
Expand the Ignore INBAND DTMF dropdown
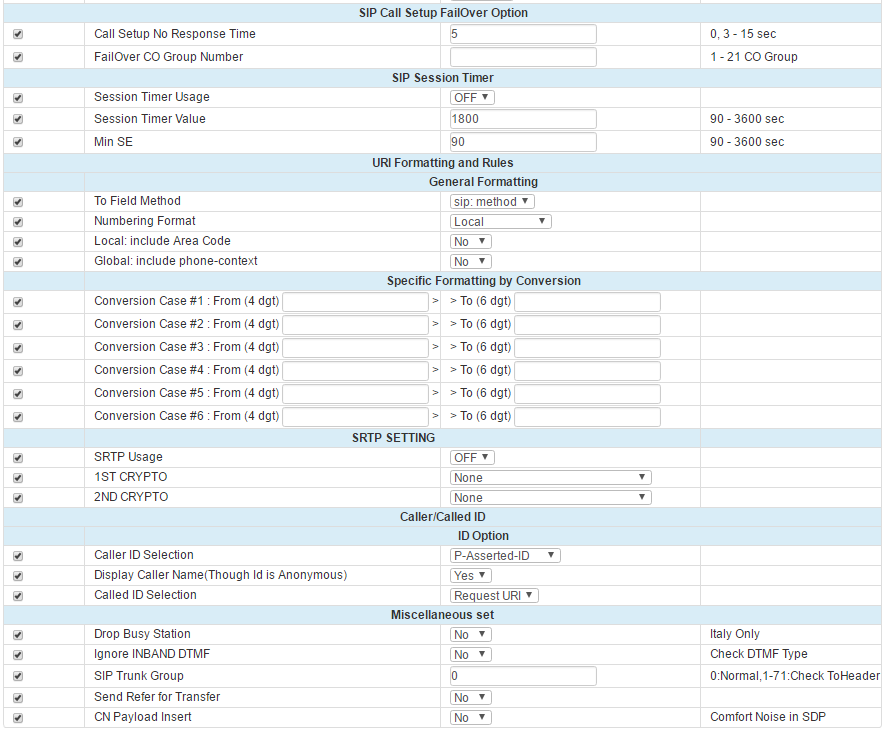pos(471,655)
